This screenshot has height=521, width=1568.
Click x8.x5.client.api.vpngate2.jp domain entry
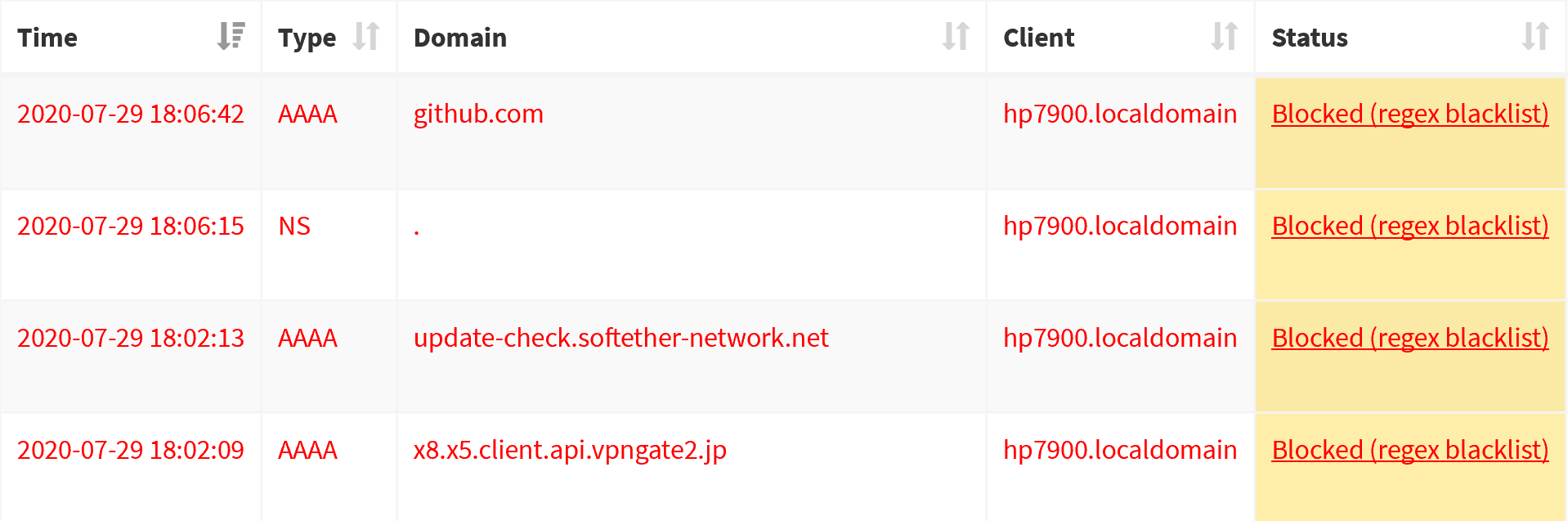click(570, 450)
